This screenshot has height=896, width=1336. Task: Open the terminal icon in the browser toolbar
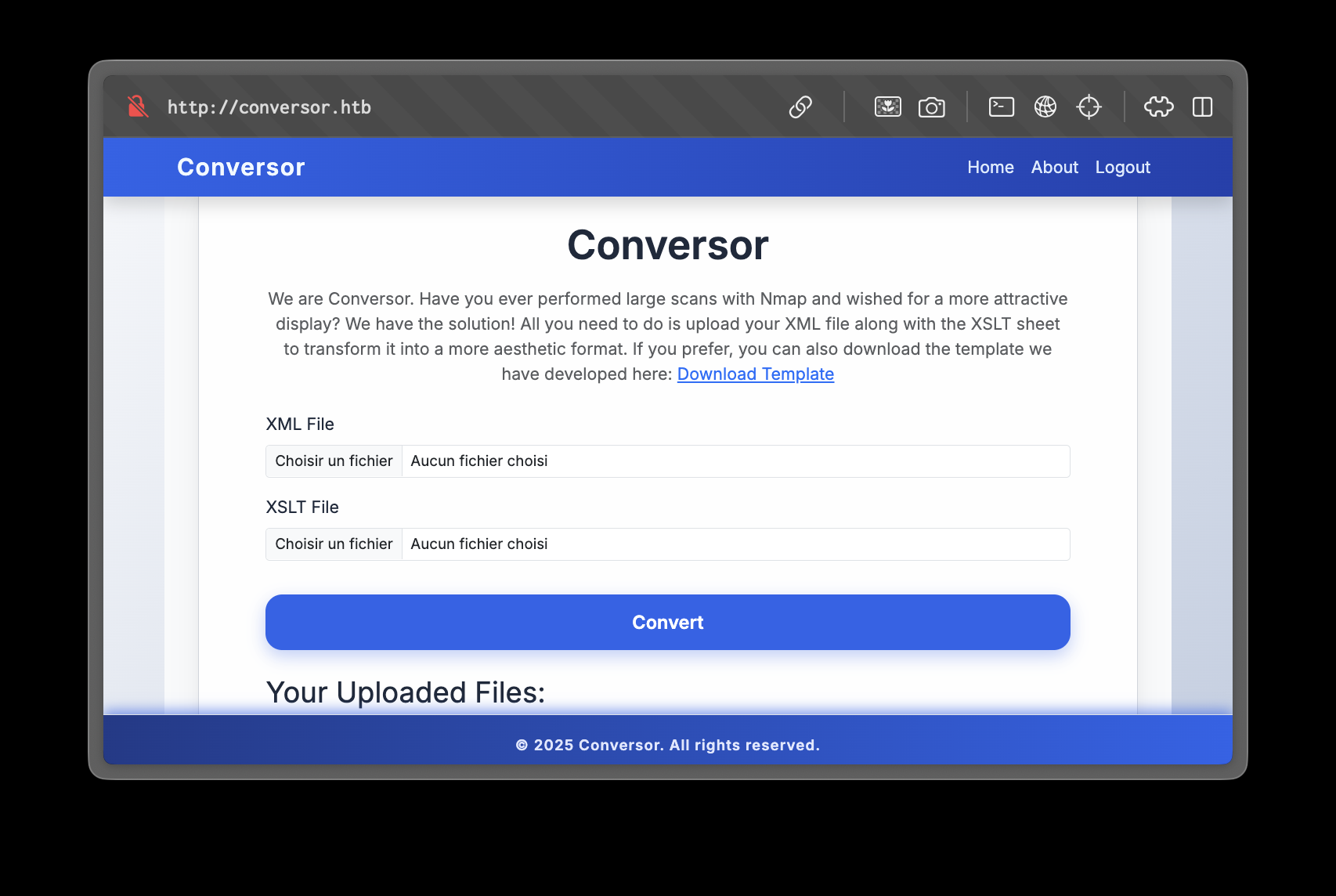(x=1000, y=107)
